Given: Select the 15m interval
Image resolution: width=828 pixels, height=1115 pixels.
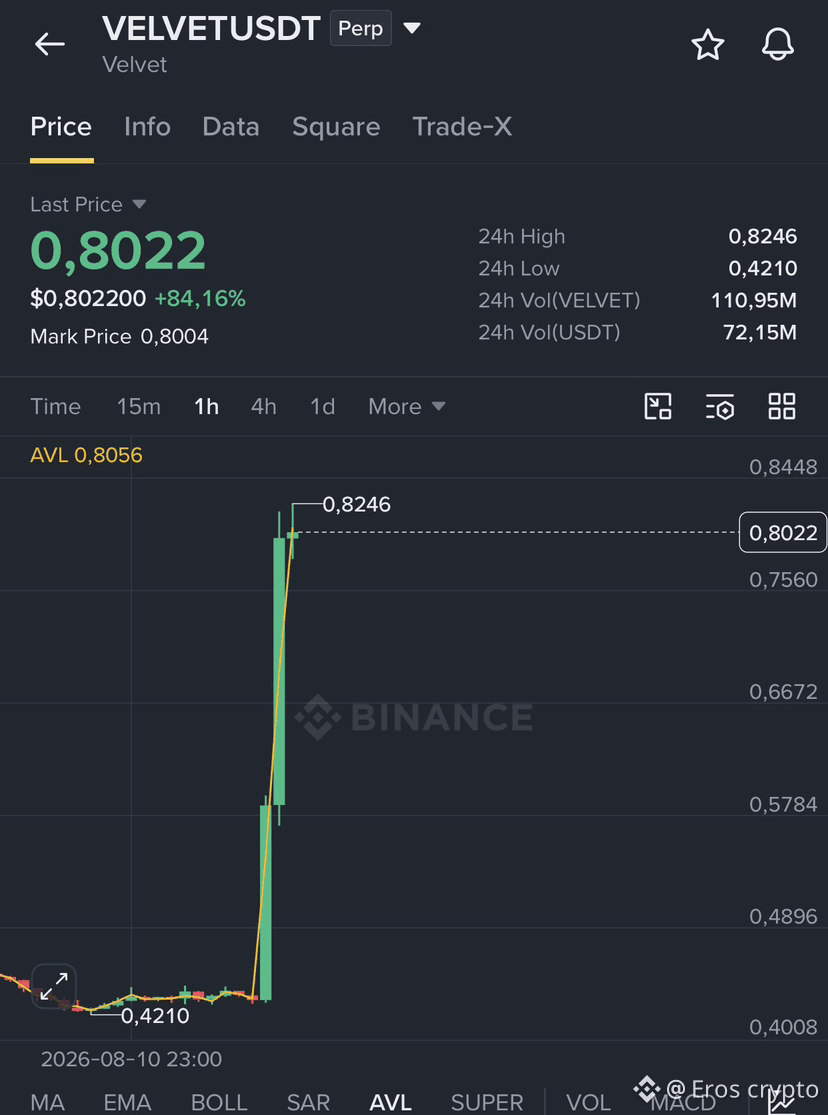Looking at the screenshot, I should [x=139, y=407].
